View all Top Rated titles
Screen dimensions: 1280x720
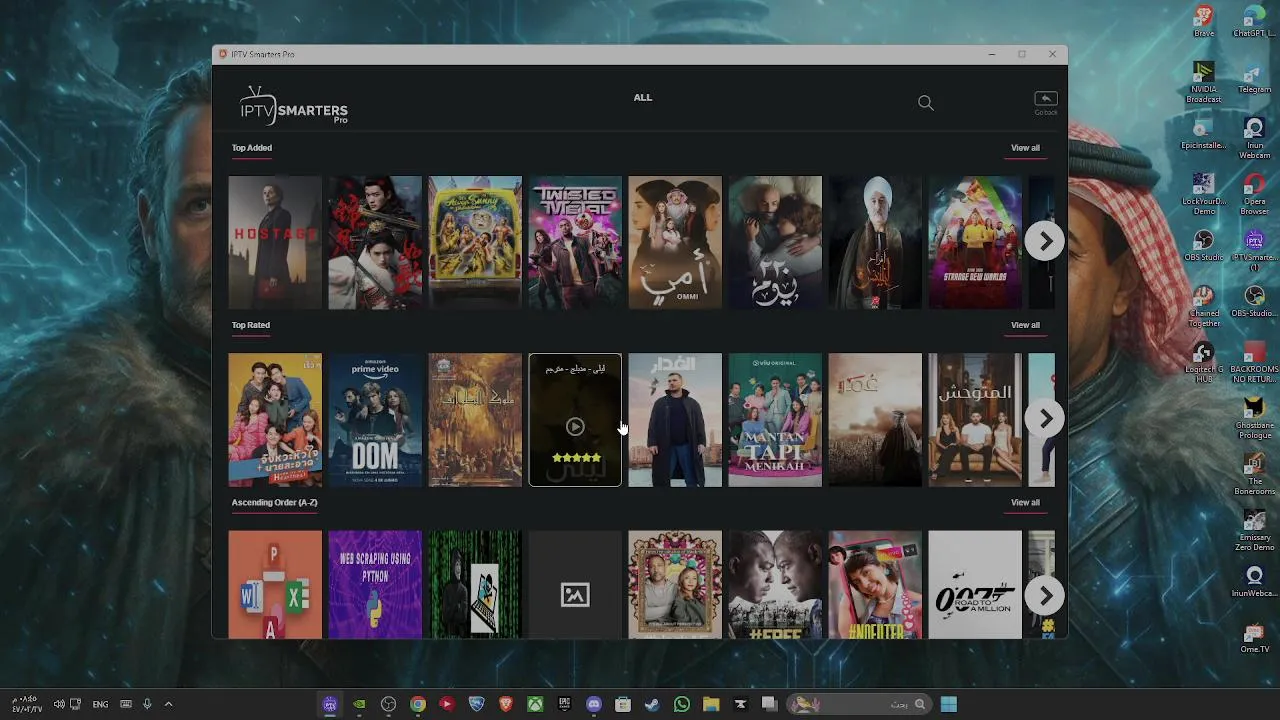point(1025,325)
